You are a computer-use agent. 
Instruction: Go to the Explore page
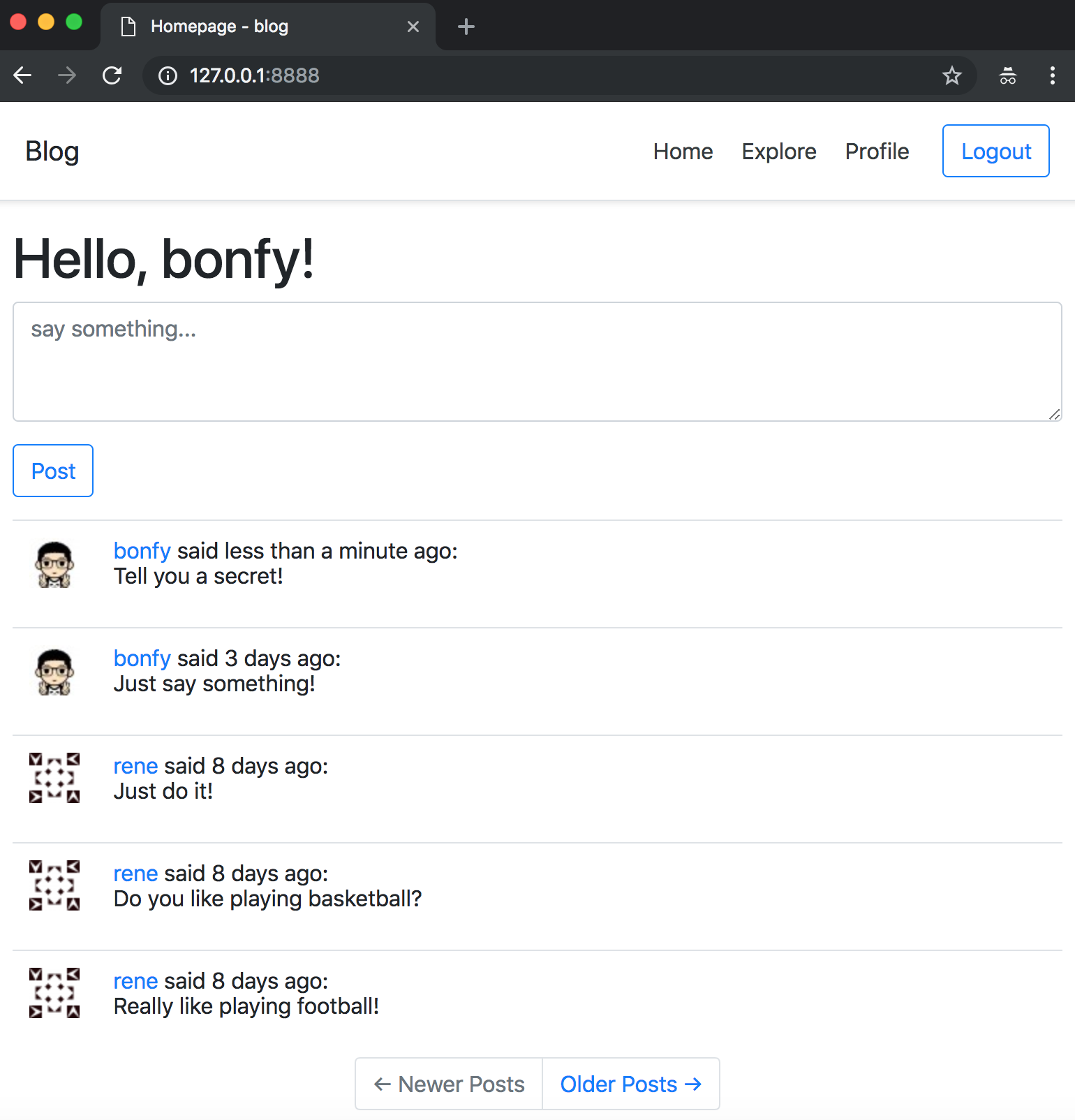(x=778, y=152)
